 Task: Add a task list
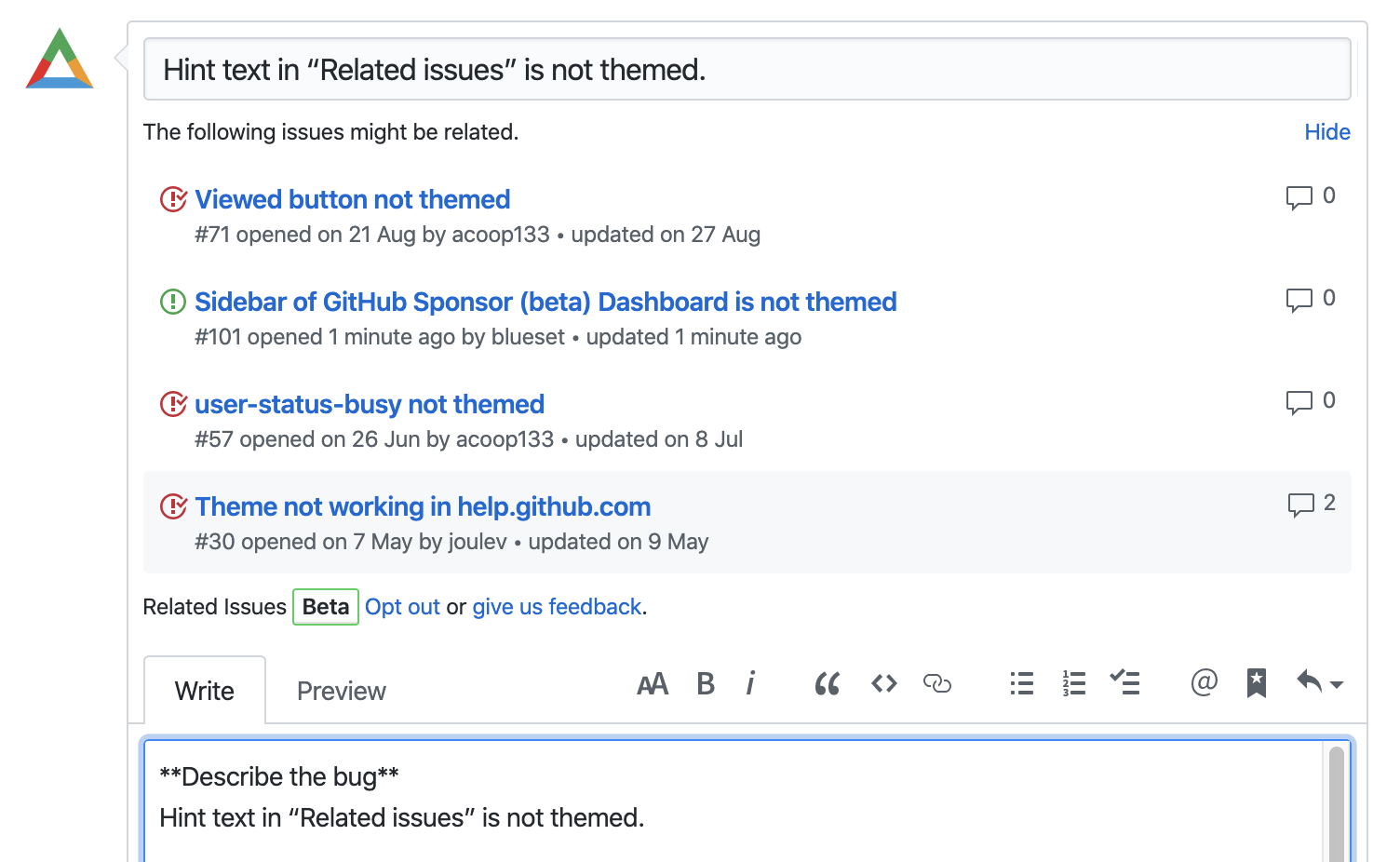pyautogui.click(x=1125, y=682)
